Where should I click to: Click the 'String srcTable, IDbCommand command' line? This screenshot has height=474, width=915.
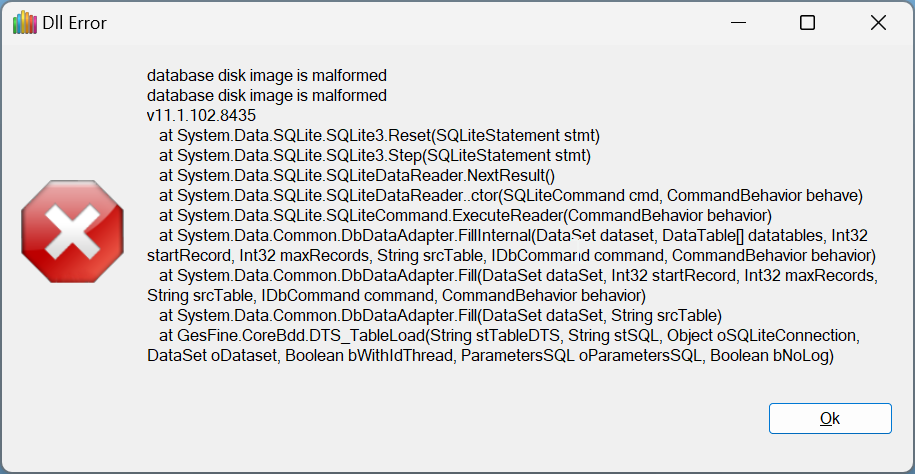coord(396,295)
